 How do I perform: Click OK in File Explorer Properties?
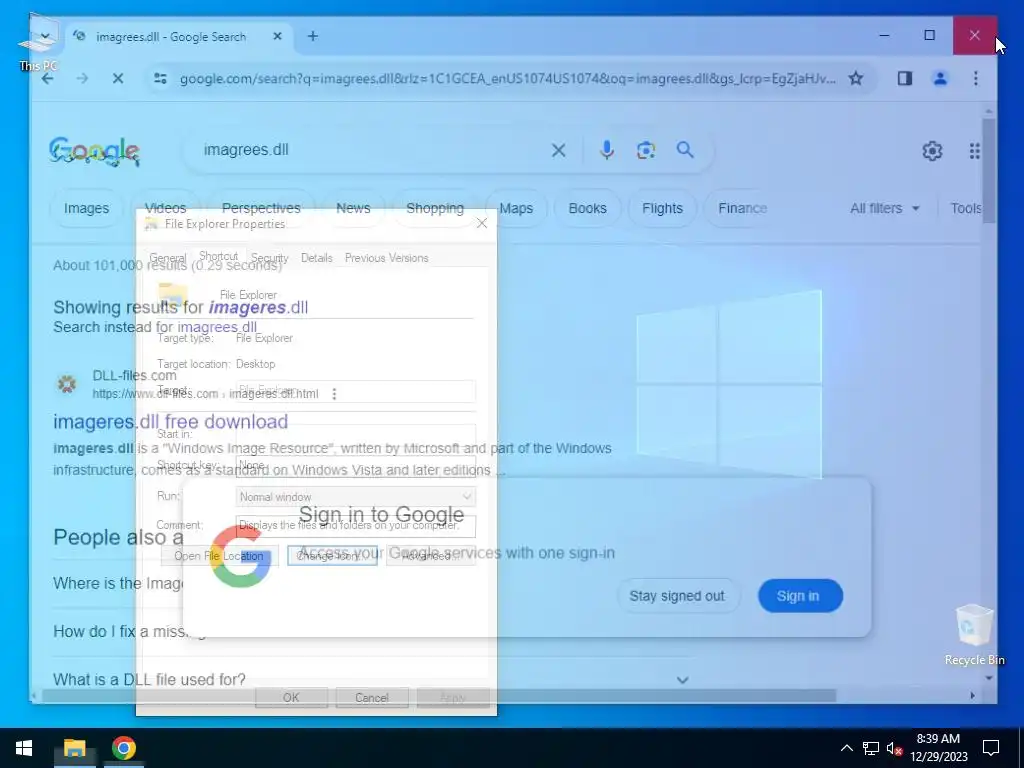(x=291, y=697)
